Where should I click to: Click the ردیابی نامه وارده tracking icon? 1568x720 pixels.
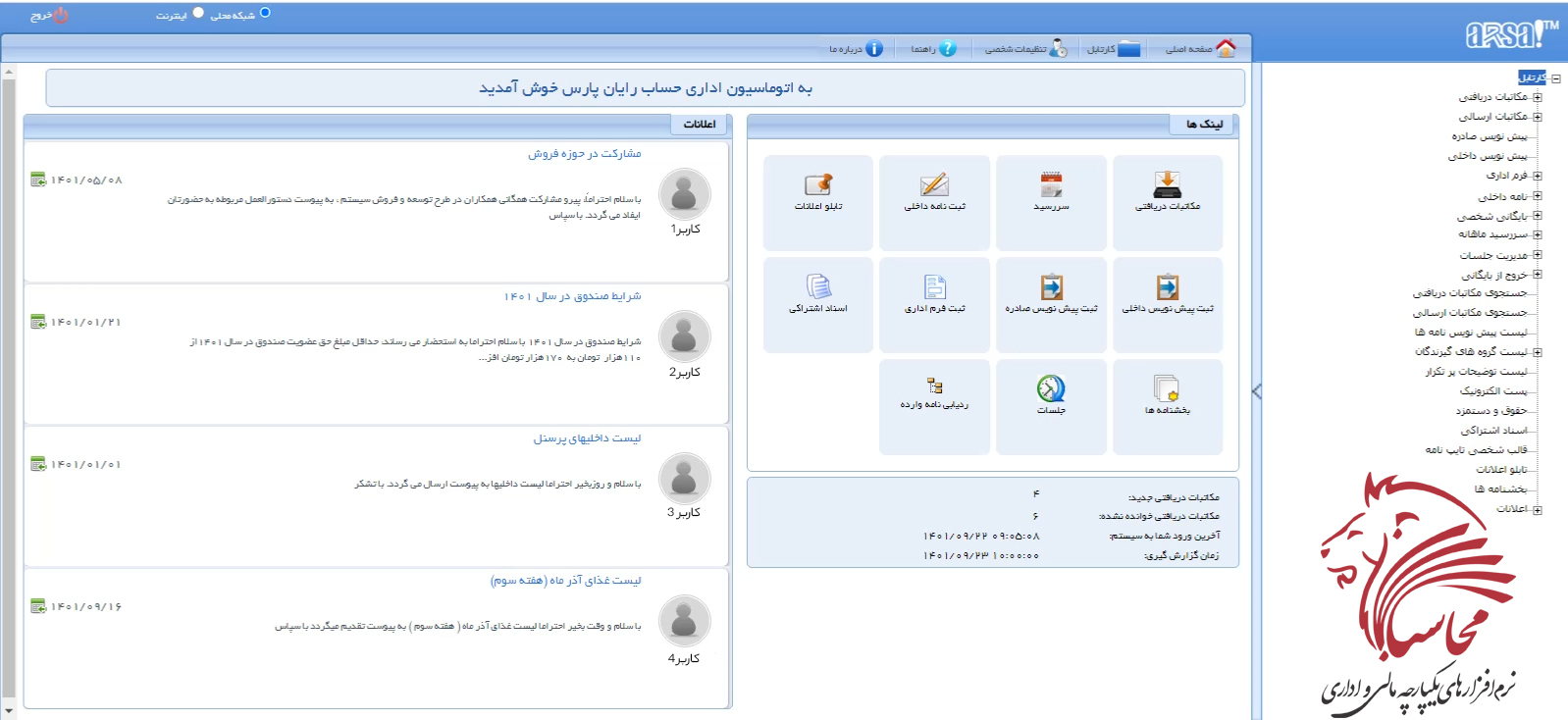[934, 386]
